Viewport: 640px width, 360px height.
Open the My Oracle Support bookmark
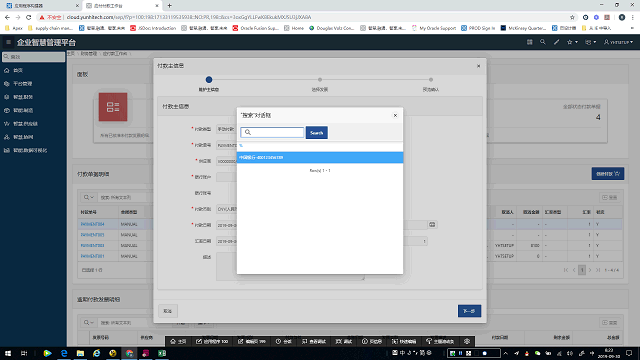(433, 28)
